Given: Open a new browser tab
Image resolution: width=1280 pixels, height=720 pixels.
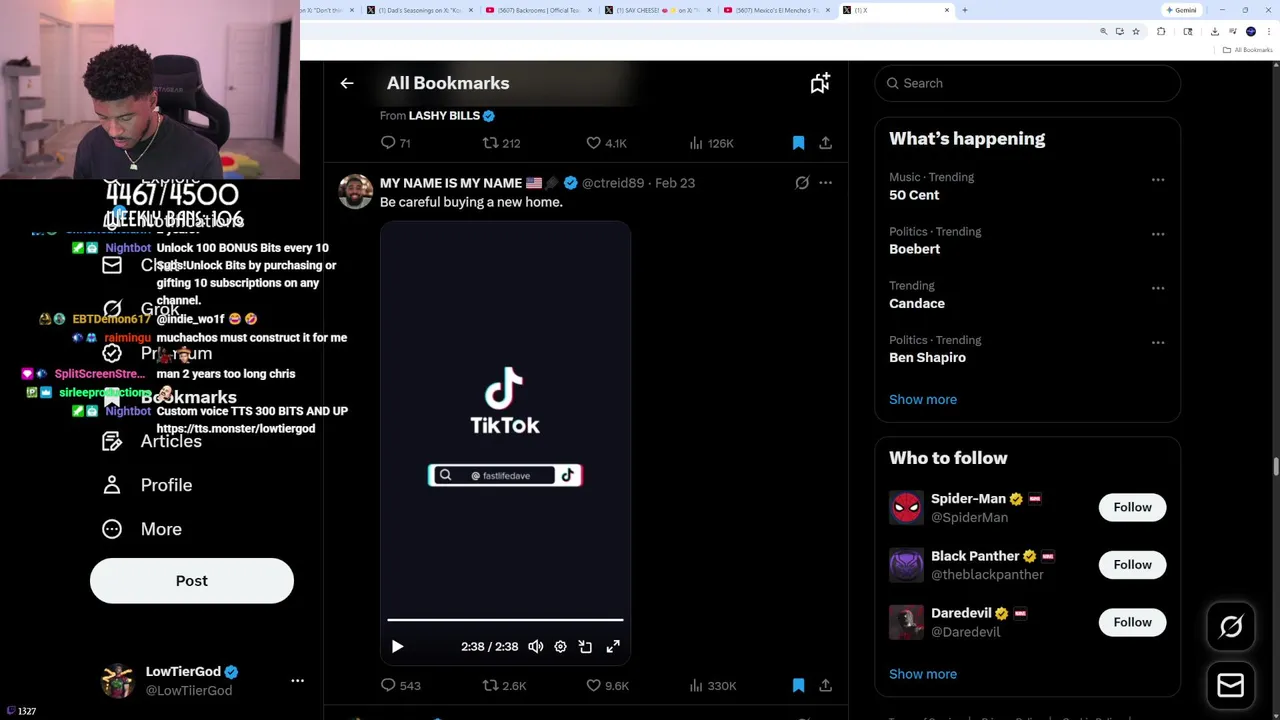Looking at the screenshot, I should [x=964, y=10].
